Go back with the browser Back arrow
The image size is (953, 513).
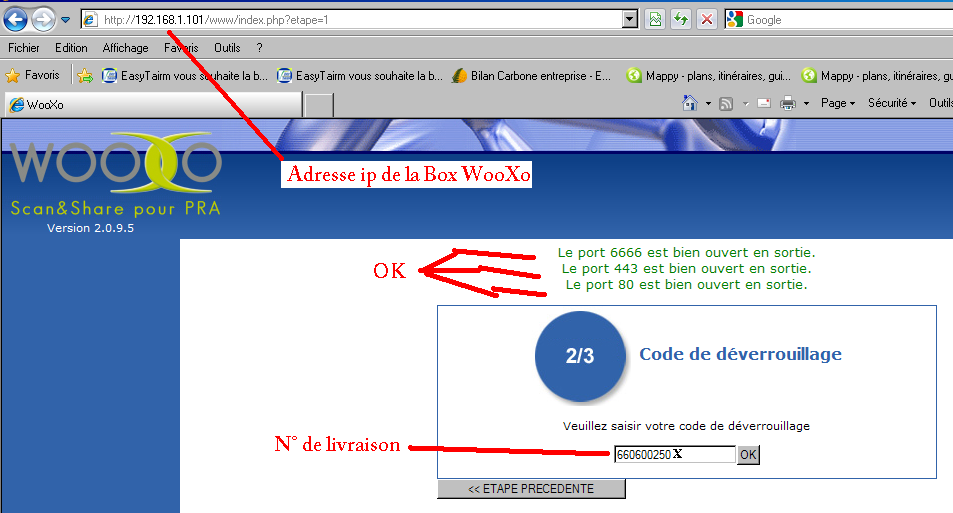point(15,19)
